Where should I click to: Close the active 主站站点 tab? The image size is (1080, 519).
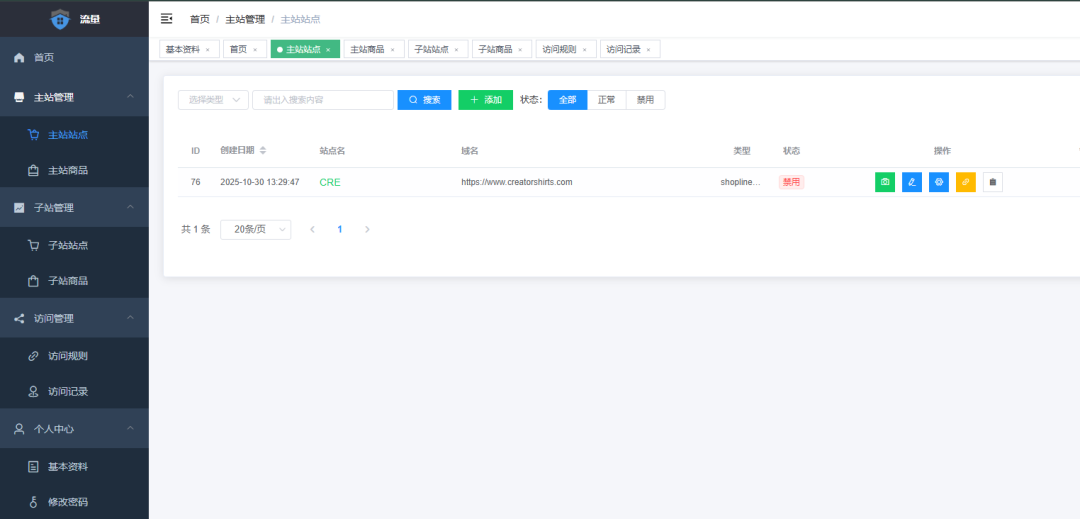(329, 50)
